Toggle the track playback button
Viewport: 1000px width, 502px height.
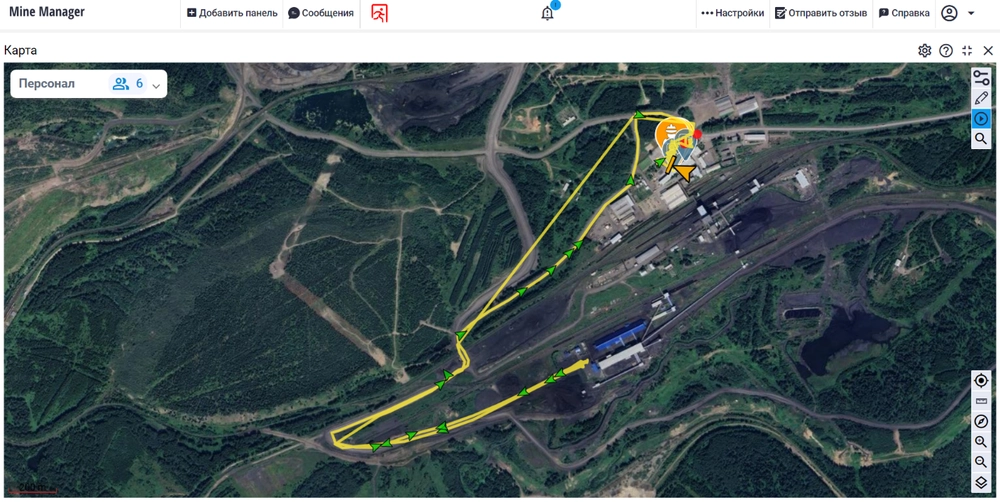click(x=981, y=118)
